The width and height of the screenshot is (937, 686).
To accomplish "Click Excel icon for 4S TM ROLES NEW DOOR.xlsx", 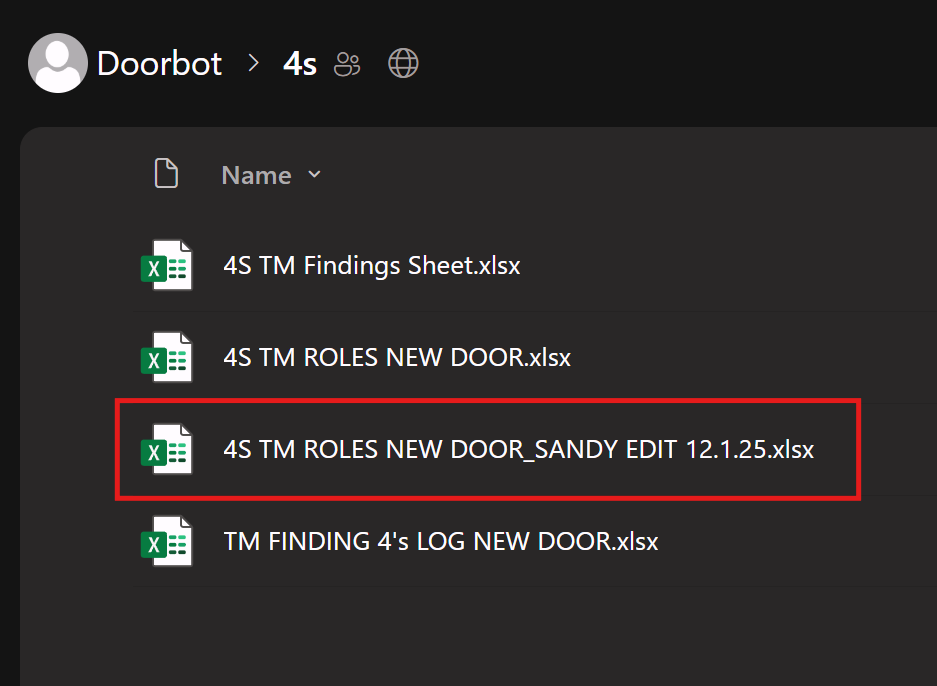I will pyautogui.click(x=166, y=357).
